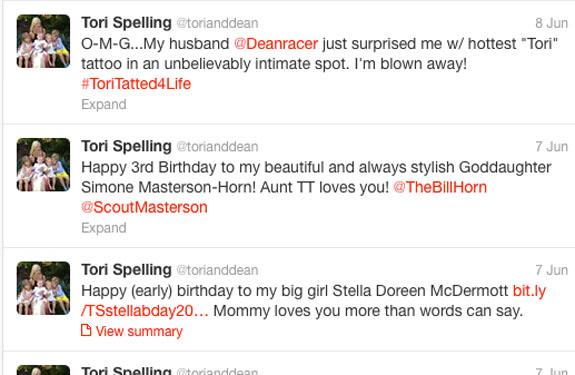
Task: Click the 7 Jun timestamp on Stella tweet
Action: [x=552, y=270]
